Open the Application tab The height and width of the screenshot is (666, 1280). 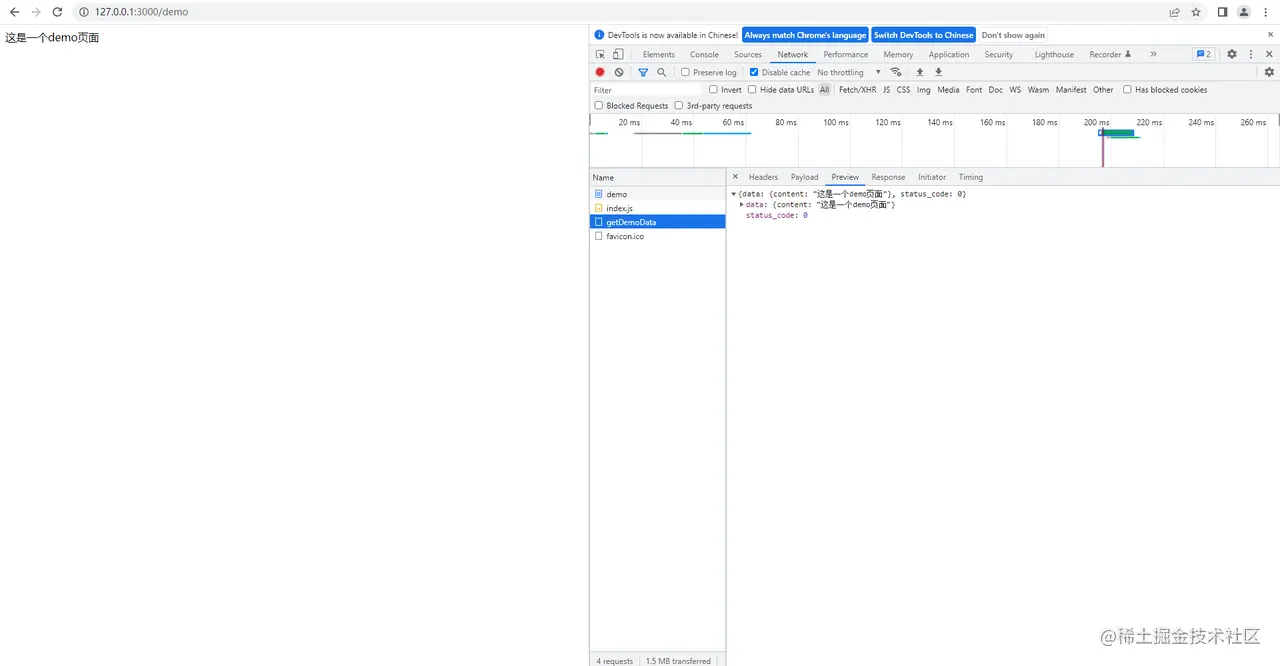[949, 54]
